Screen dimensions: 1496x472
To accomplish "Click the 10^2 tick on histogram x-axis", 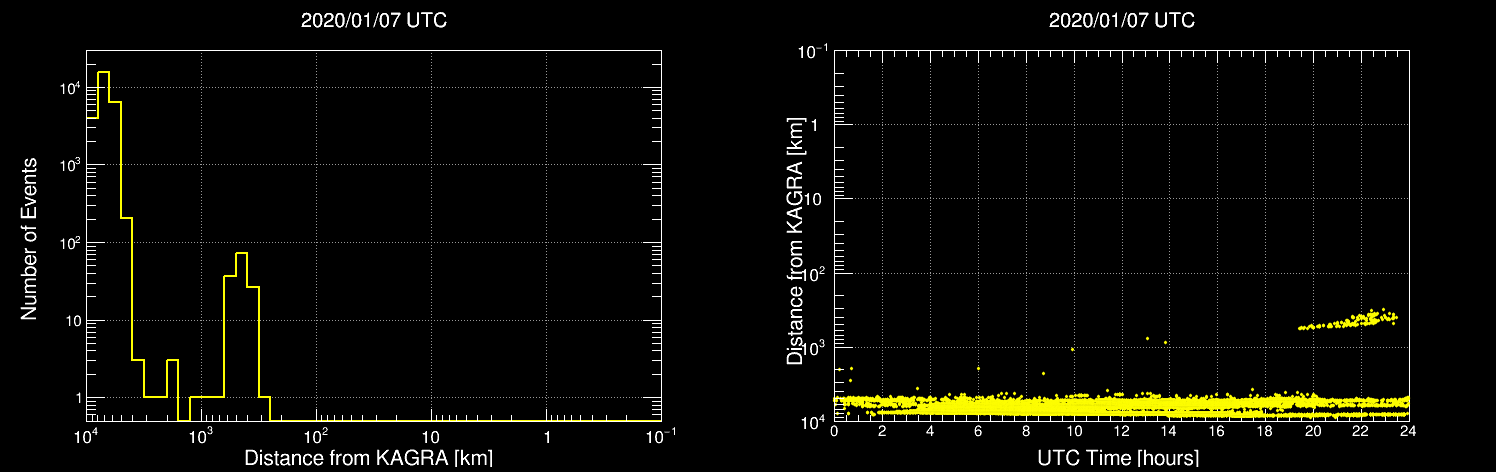I will click(316, 435).
